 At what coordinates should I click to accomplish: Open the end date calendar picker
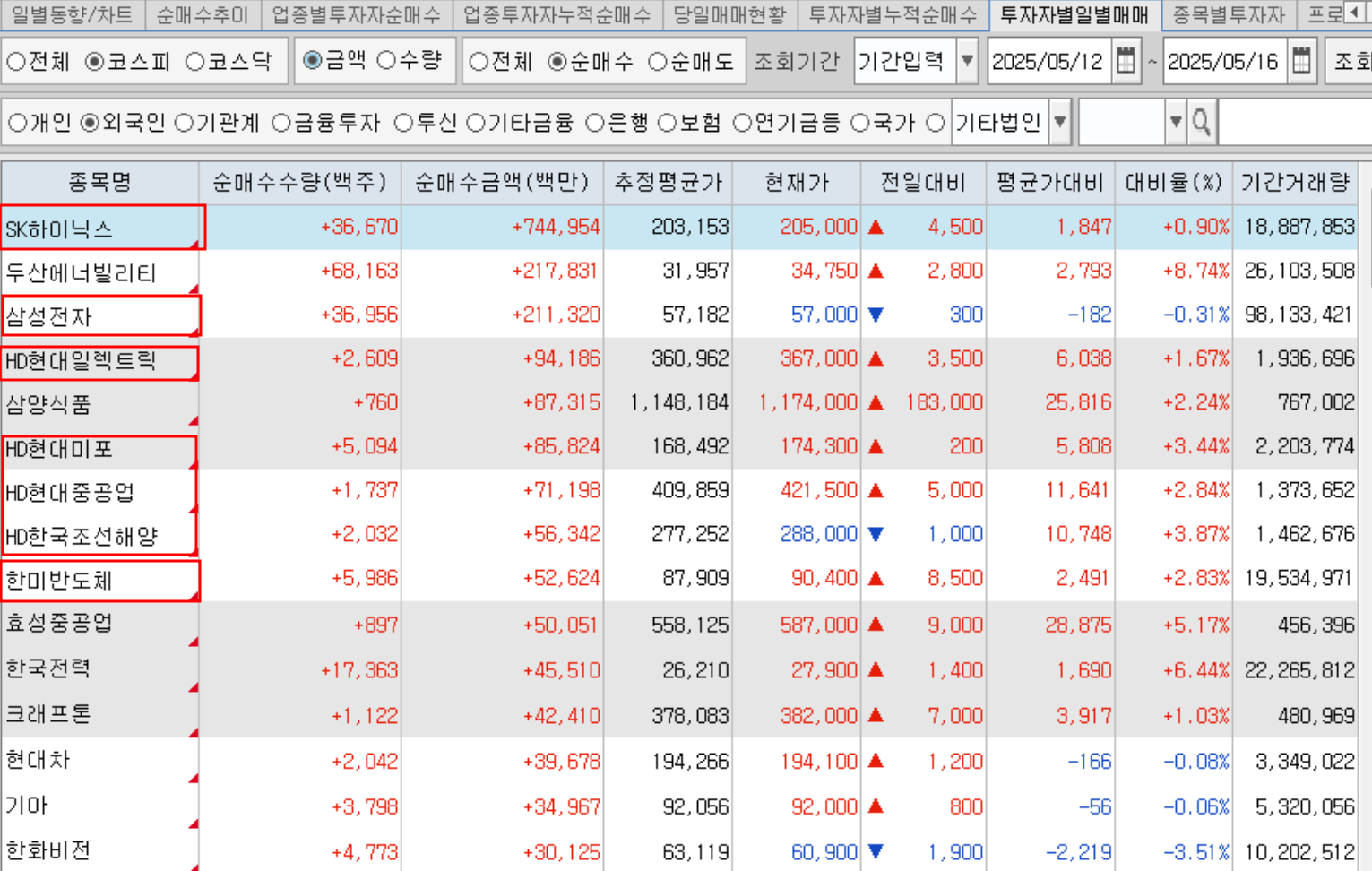click(1301, 61)
